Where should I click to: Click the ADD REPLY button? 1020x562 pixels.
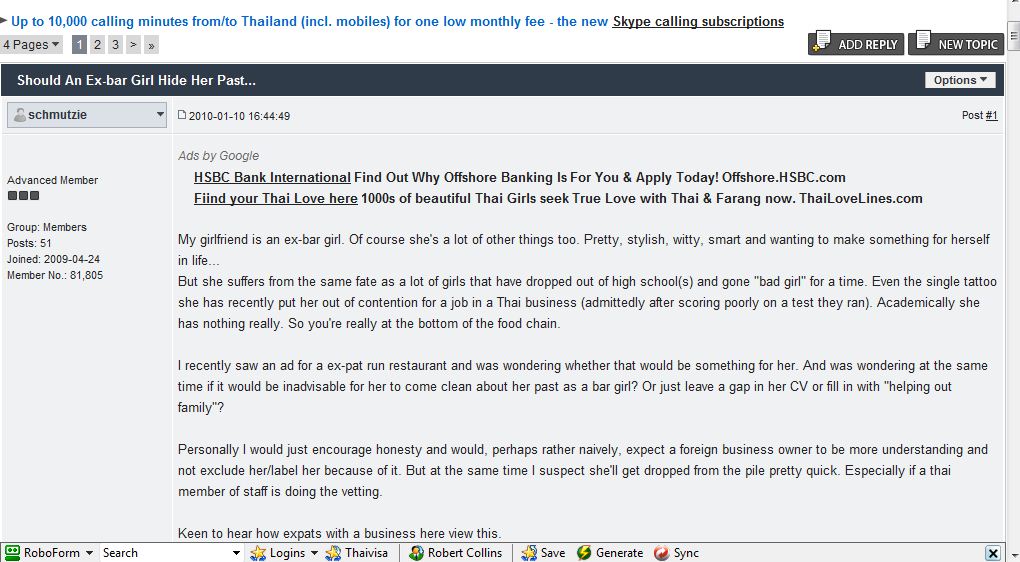[x=856, y=44]
